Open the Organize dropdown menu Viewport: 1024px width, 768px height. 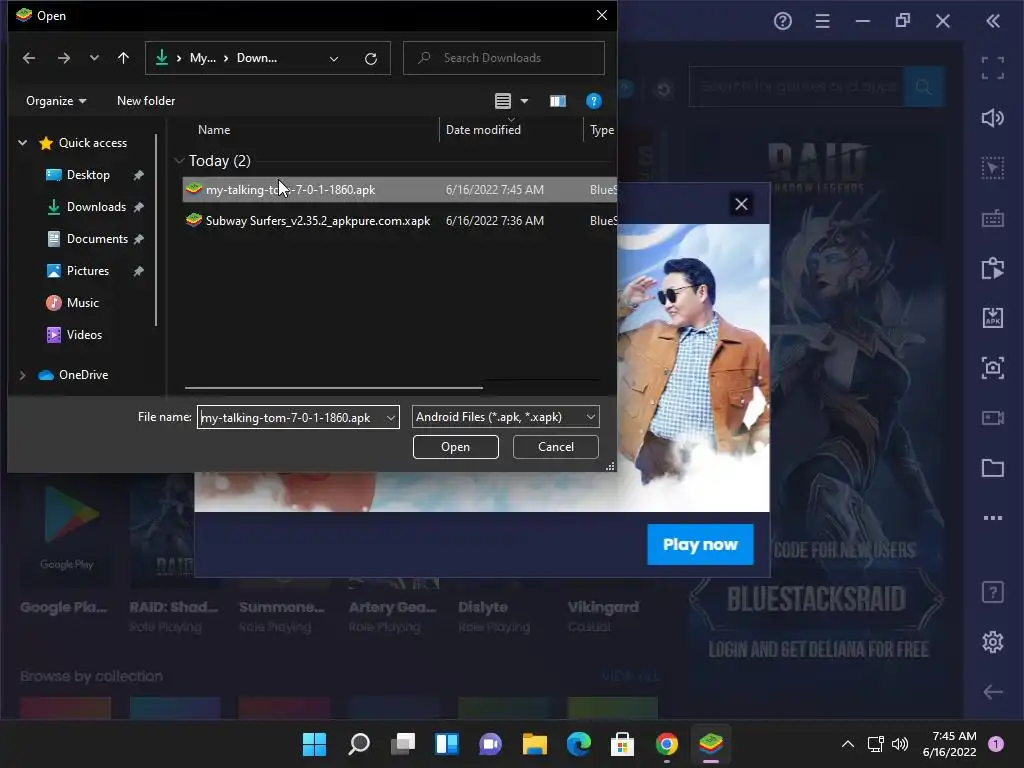[56, 101]
